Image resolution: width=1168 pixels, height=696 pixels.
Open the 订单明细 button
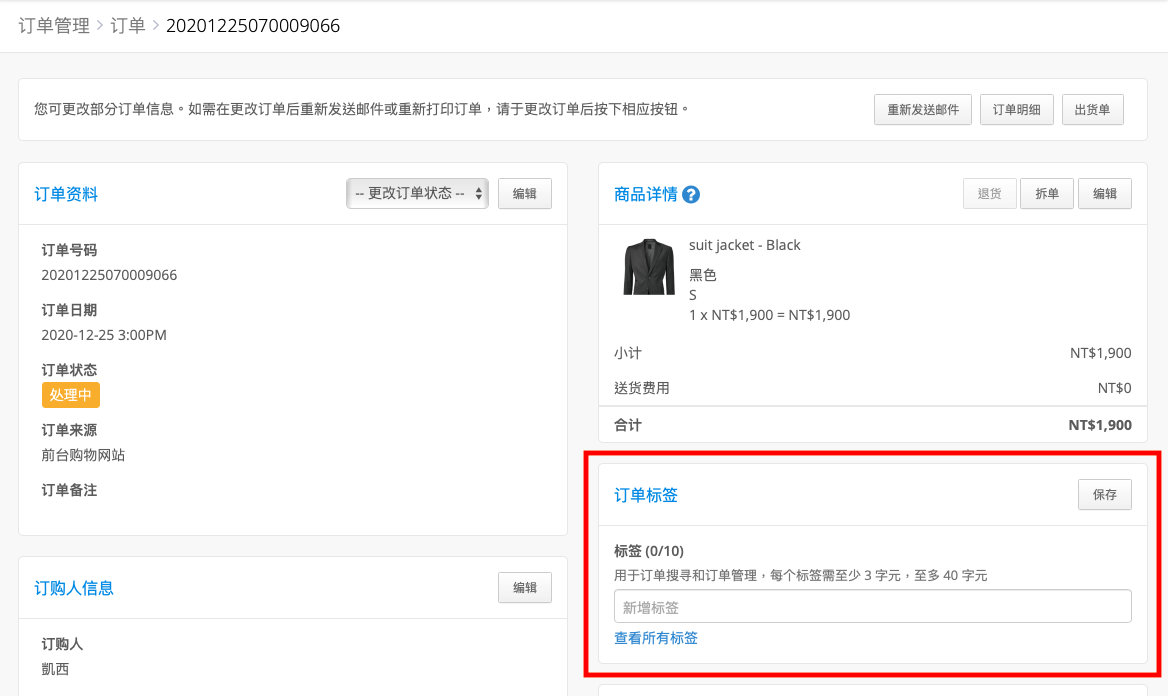pos(1016,110)
